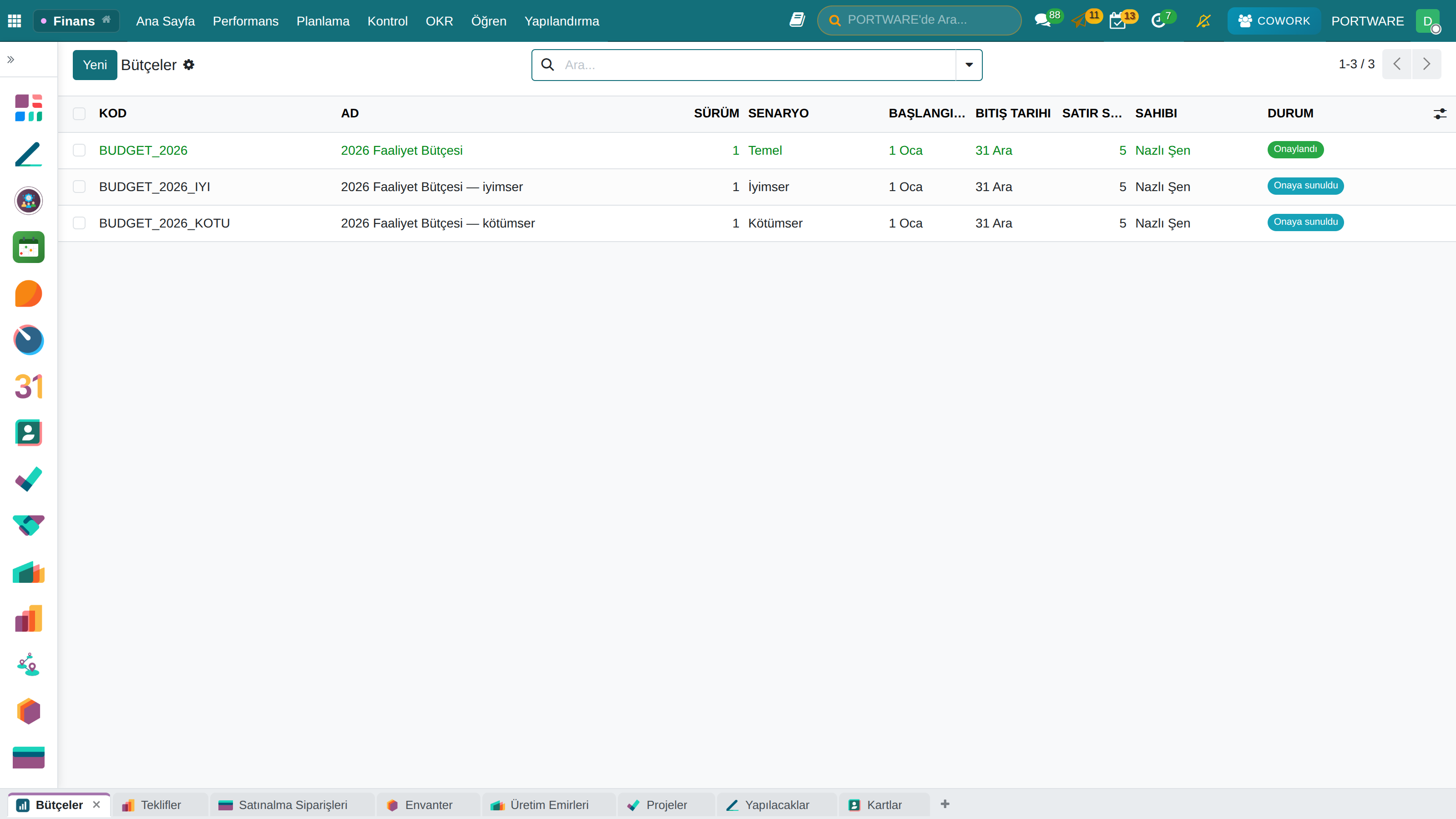Expand the left sidebar with double chevron

[x=11, y=59]
